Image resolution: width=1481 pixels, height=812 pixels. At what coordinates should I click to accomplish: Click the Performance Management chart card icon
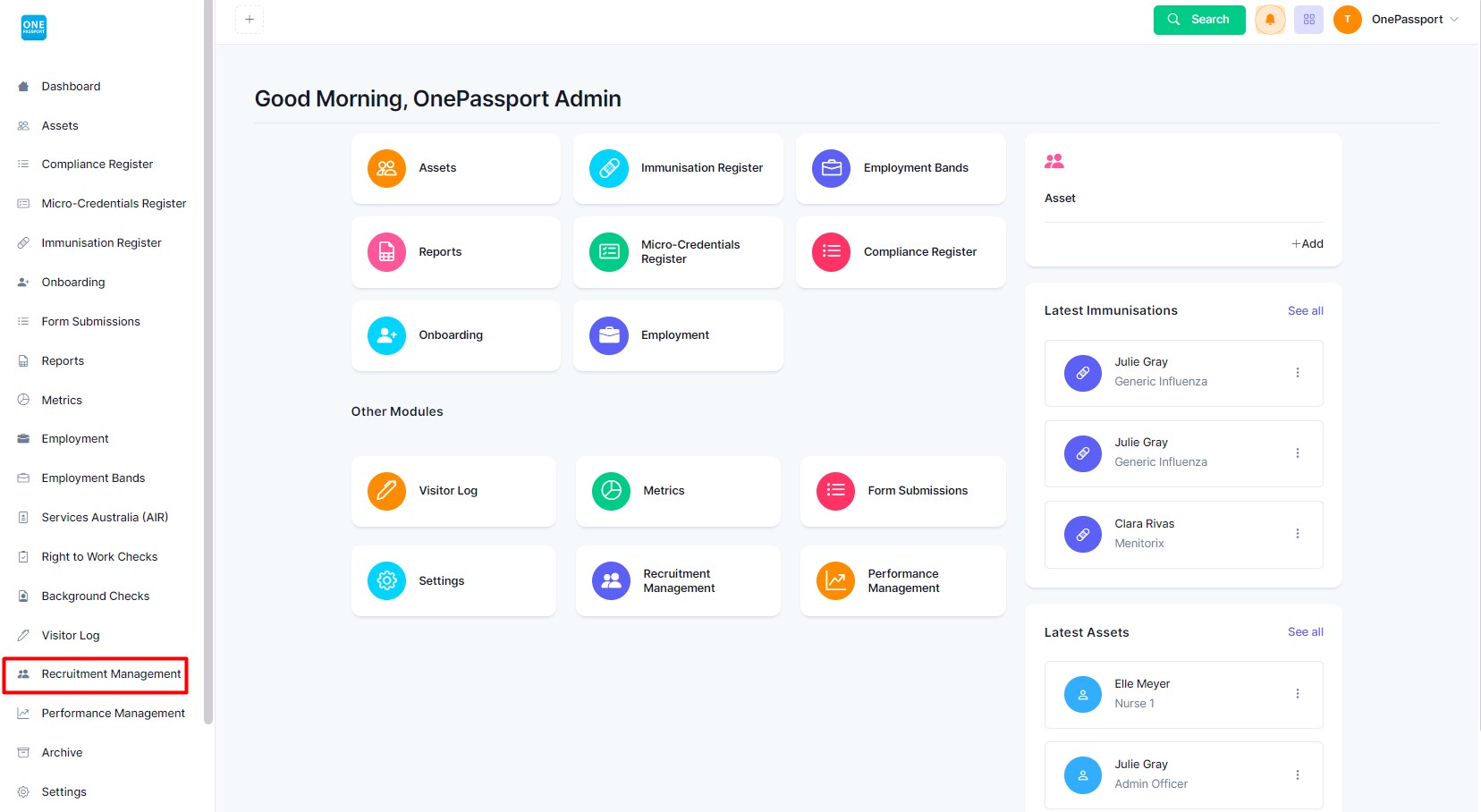click(x=835, y=581)
